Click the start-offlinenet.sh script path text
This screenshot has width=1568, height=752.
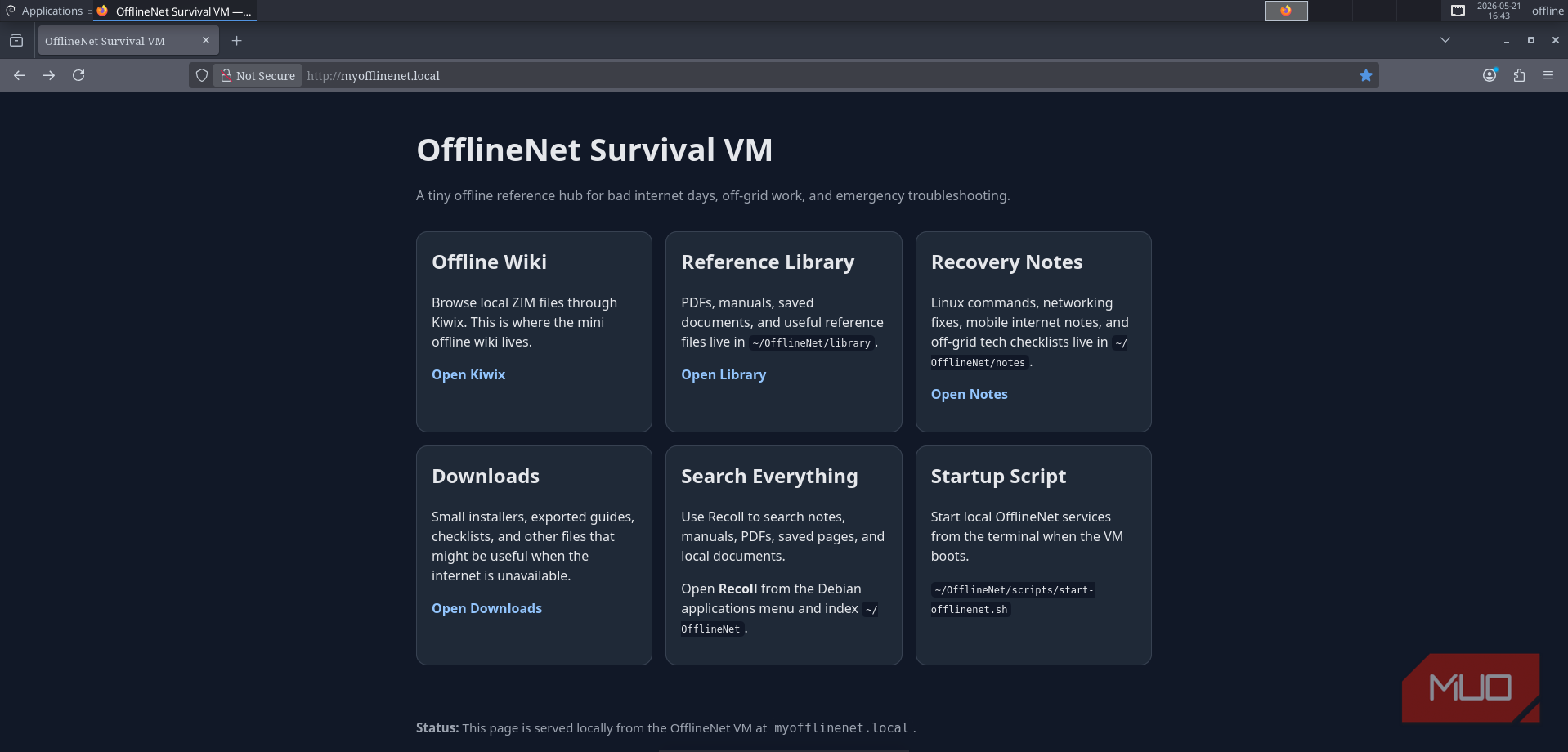coord(1012,599)
